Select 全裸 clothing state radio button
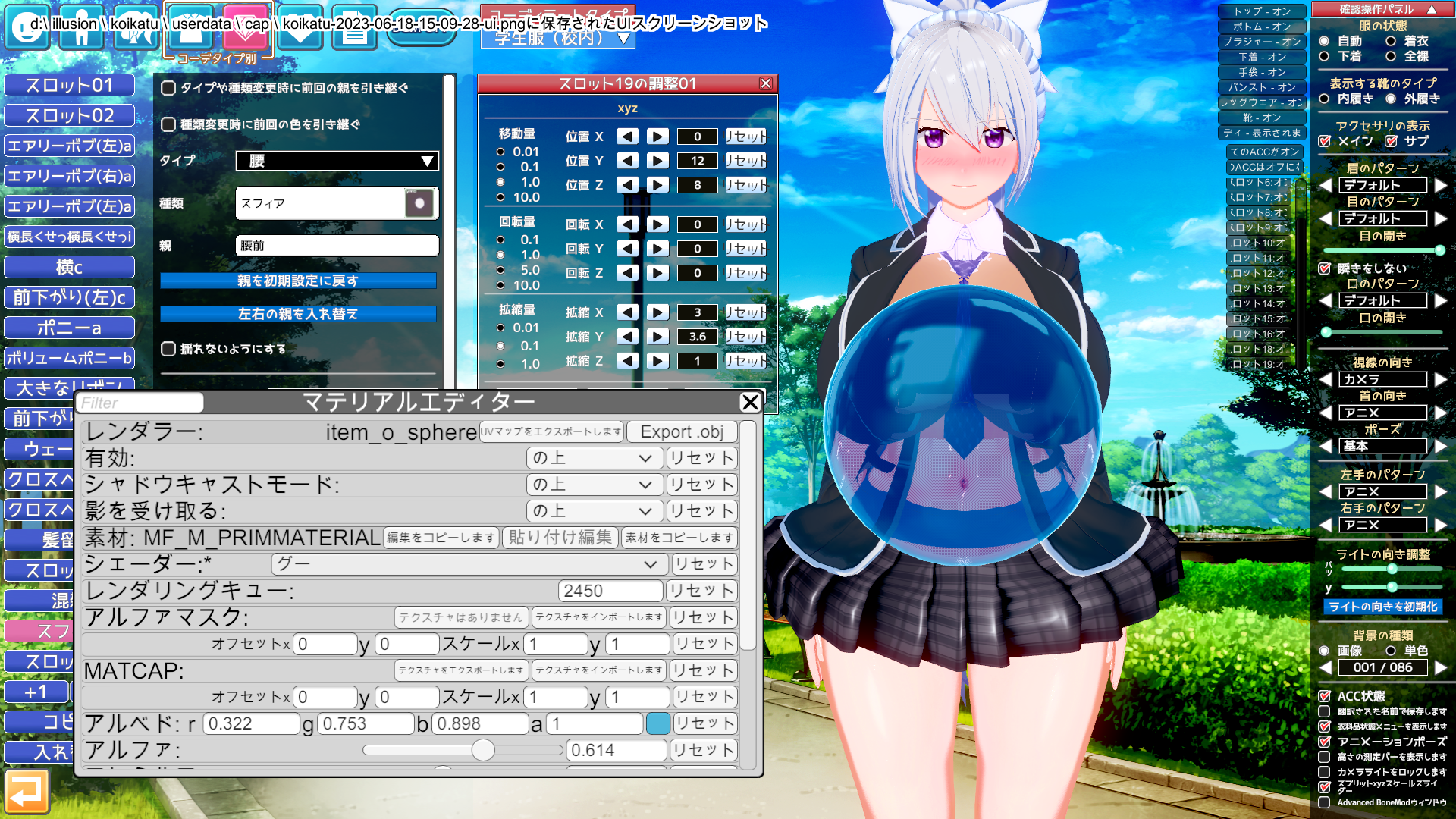Screen dimensions: 1456x819 point(1391,56)
